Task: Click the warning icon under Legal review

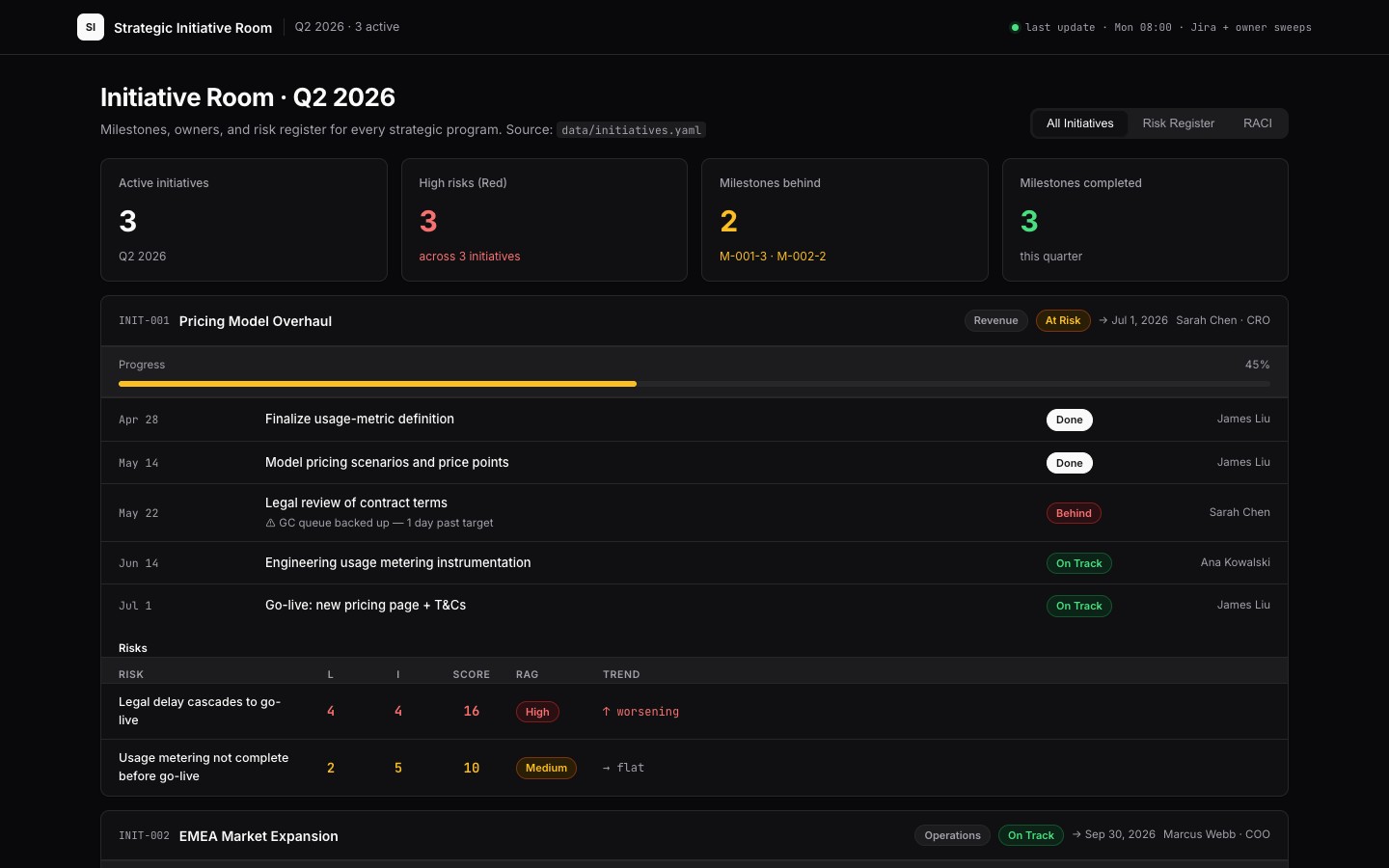Action: click(x=270, y=523)
